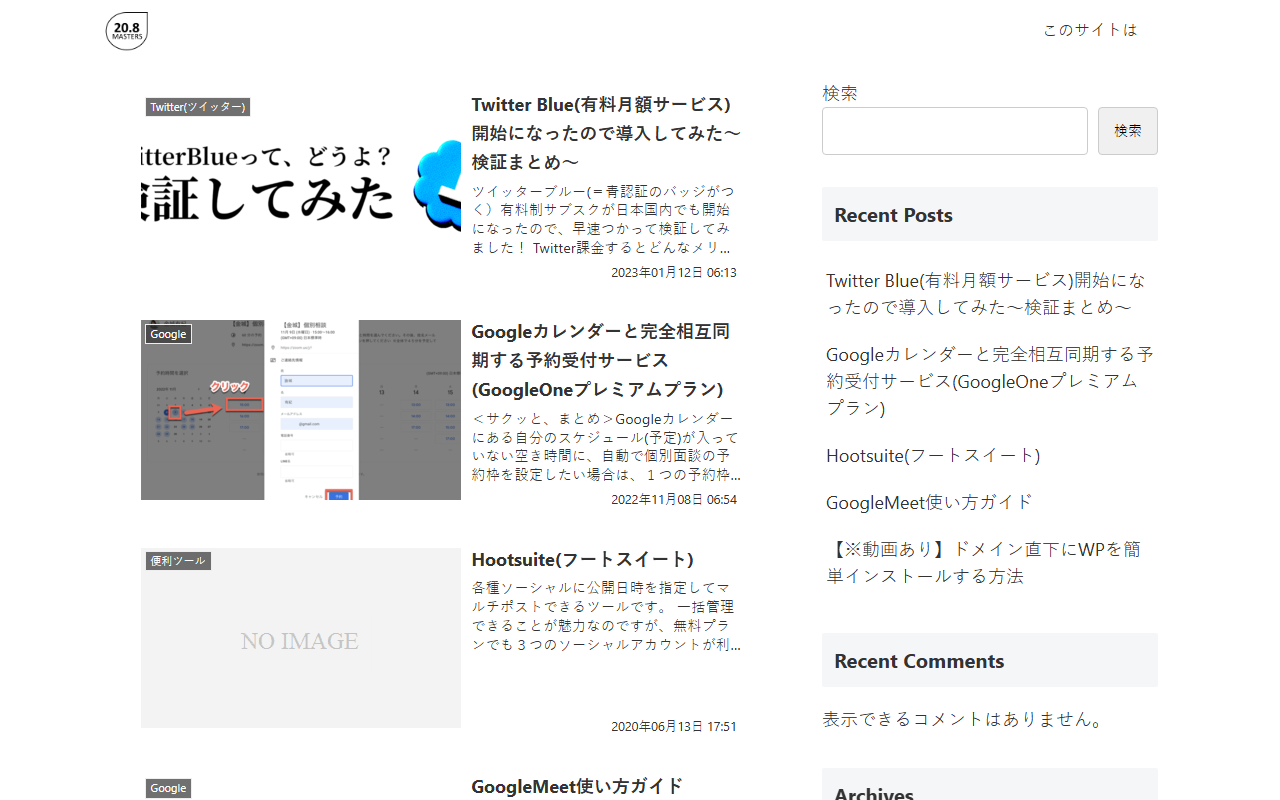Click the text 表示できるコメントはありません。
1280x800 pixels.
tap(964, 719)
